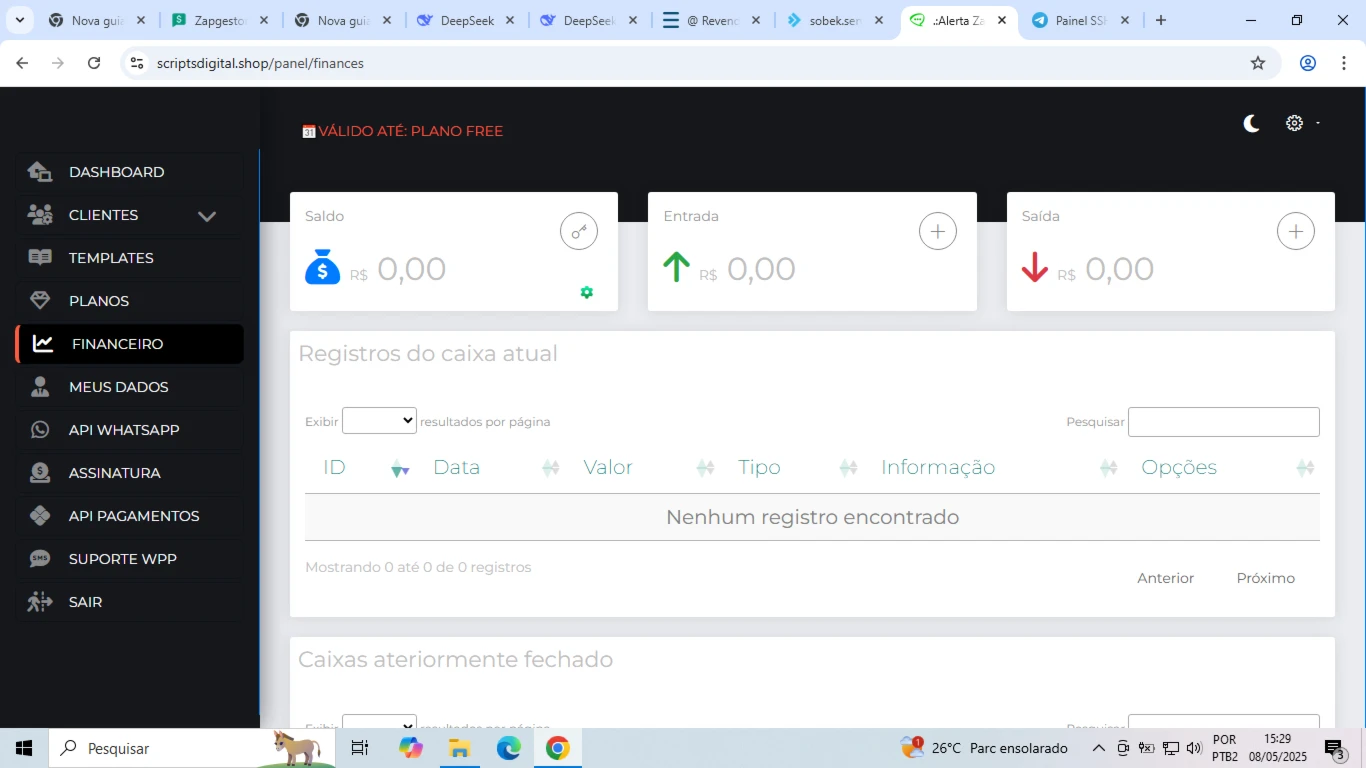Click the calendar icon beside Válido Até

click(x=309, y=131)
